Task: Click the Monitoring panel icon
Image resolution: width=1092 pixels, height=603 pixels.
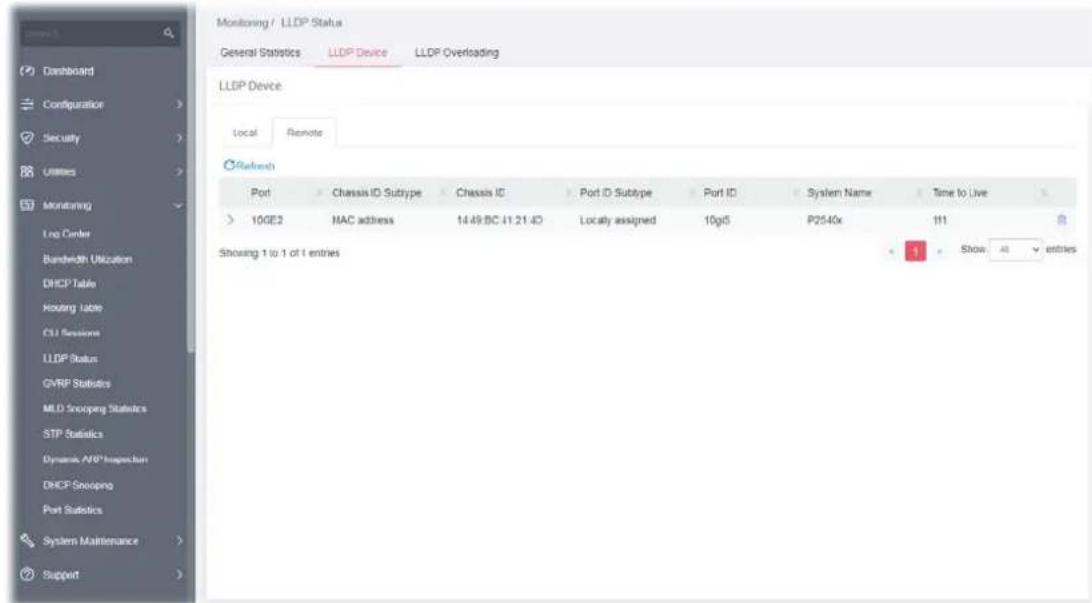Action: point(27,205)
